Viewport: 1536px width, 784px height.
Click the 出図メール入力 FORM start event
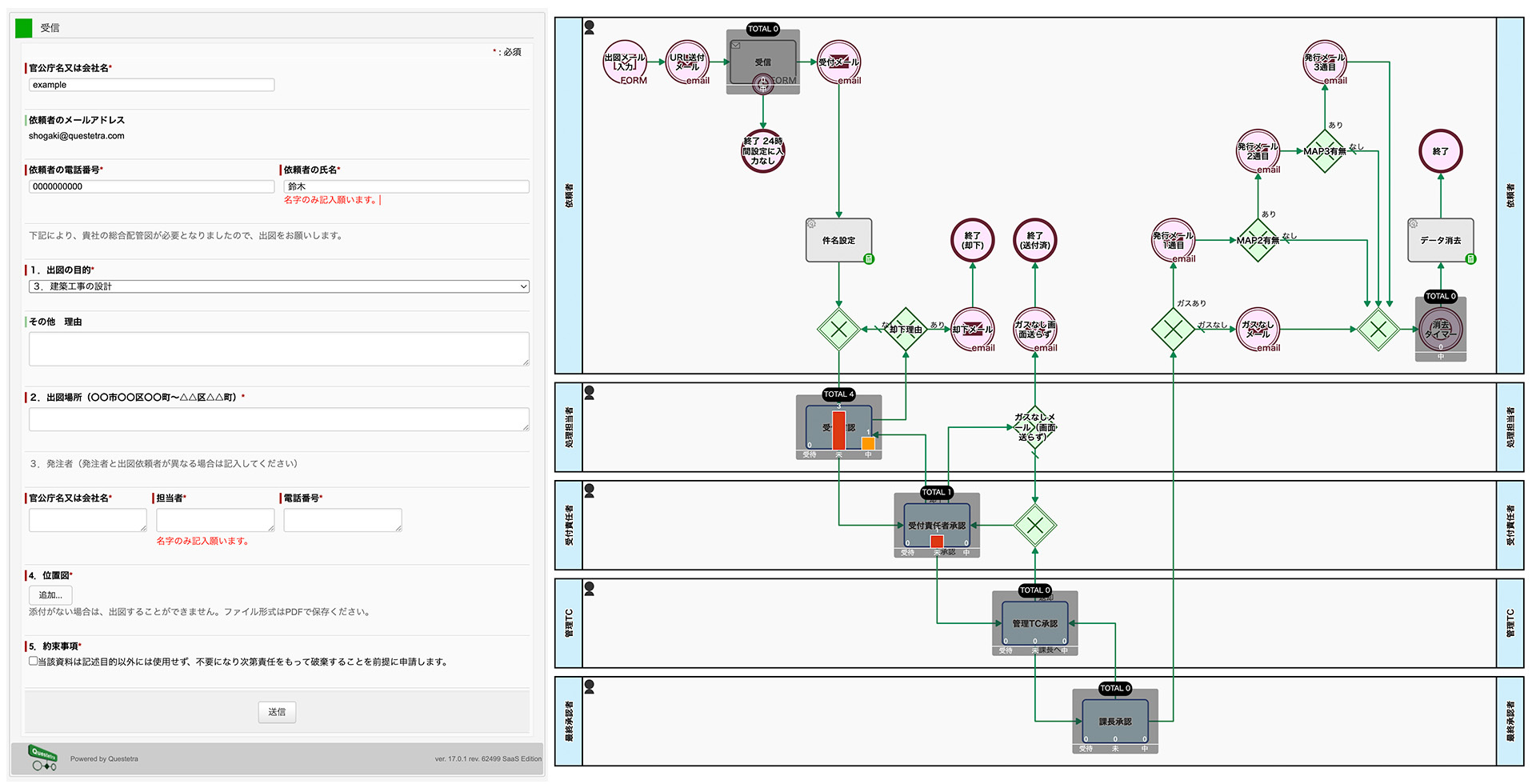point(625,62)
